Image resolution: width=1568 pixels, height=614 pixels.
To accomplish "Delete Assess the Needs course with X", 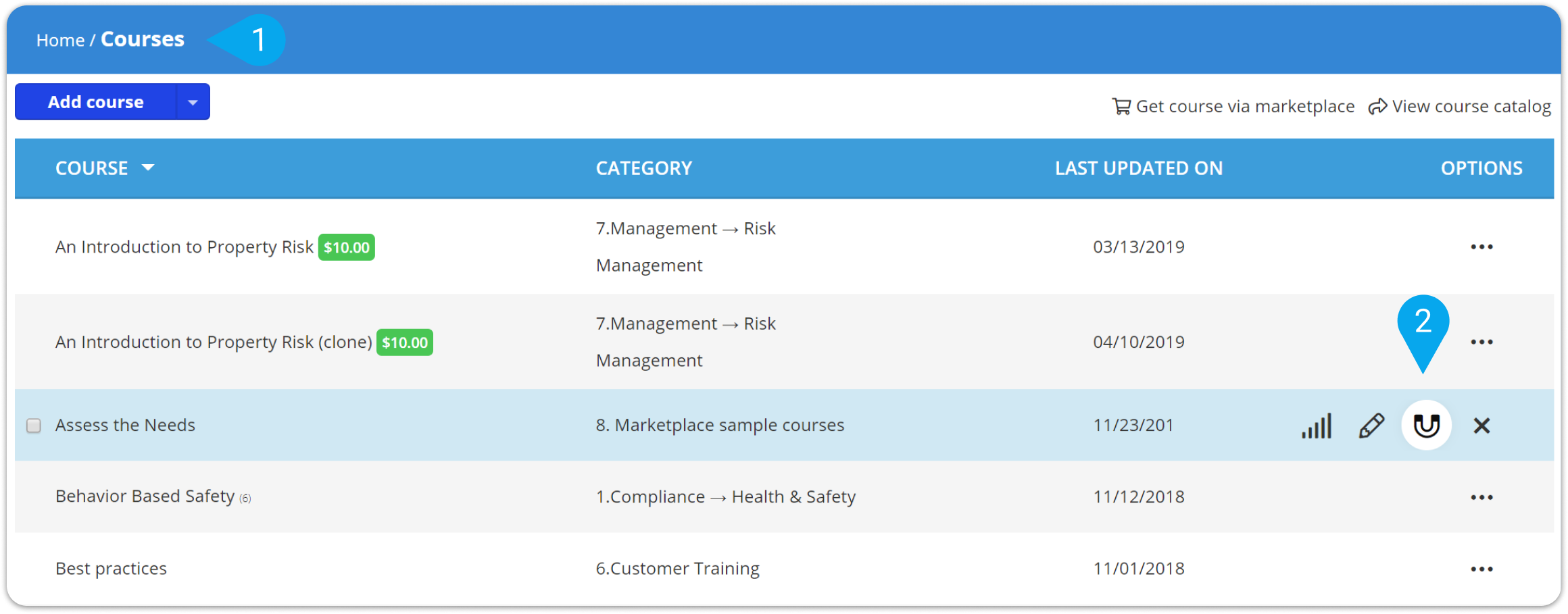I will pyautogui.click(x=1481, y=426).
